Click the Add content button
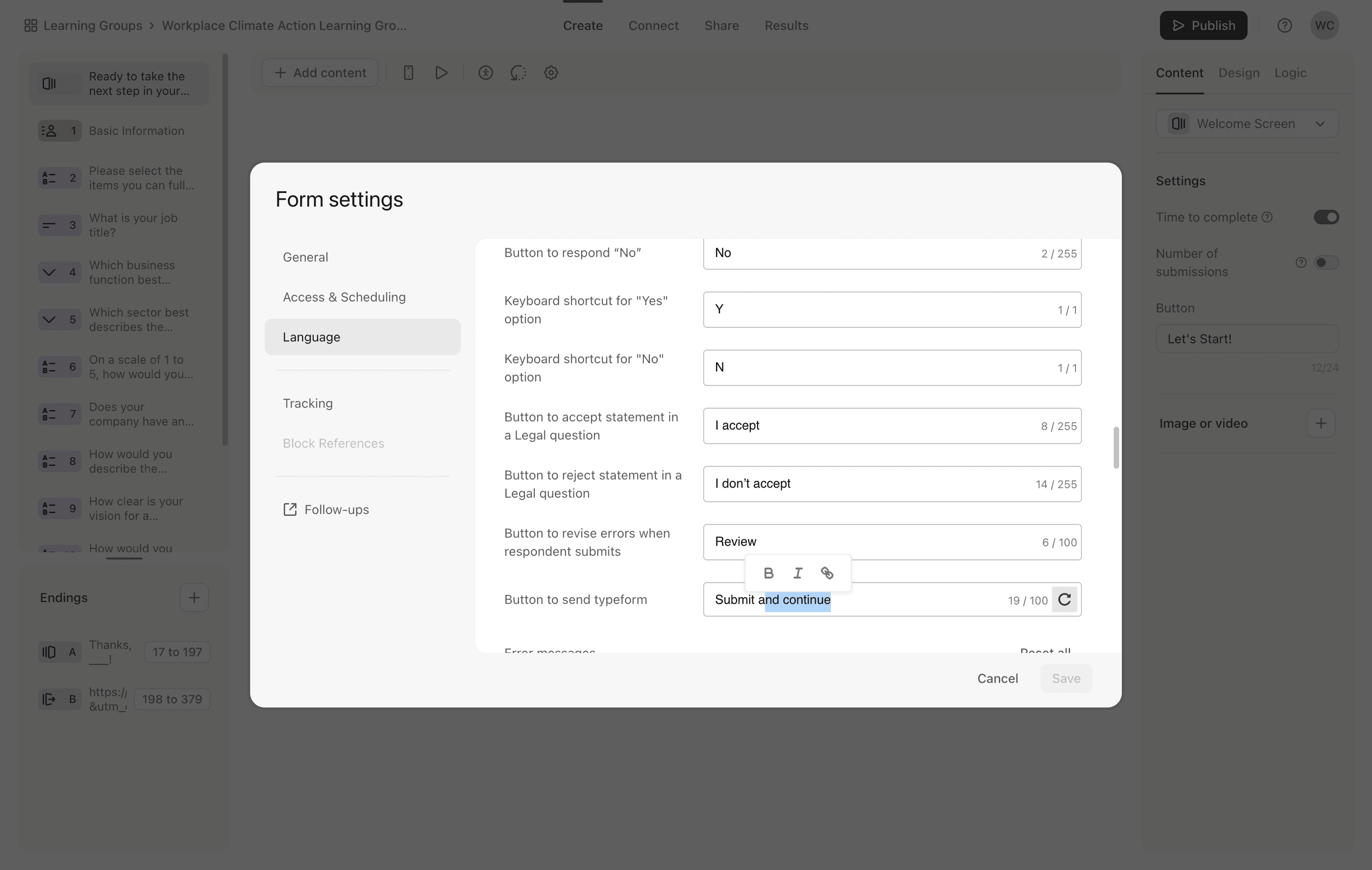The height and width of the screenshot is (870, 1372). pos(320,72)
